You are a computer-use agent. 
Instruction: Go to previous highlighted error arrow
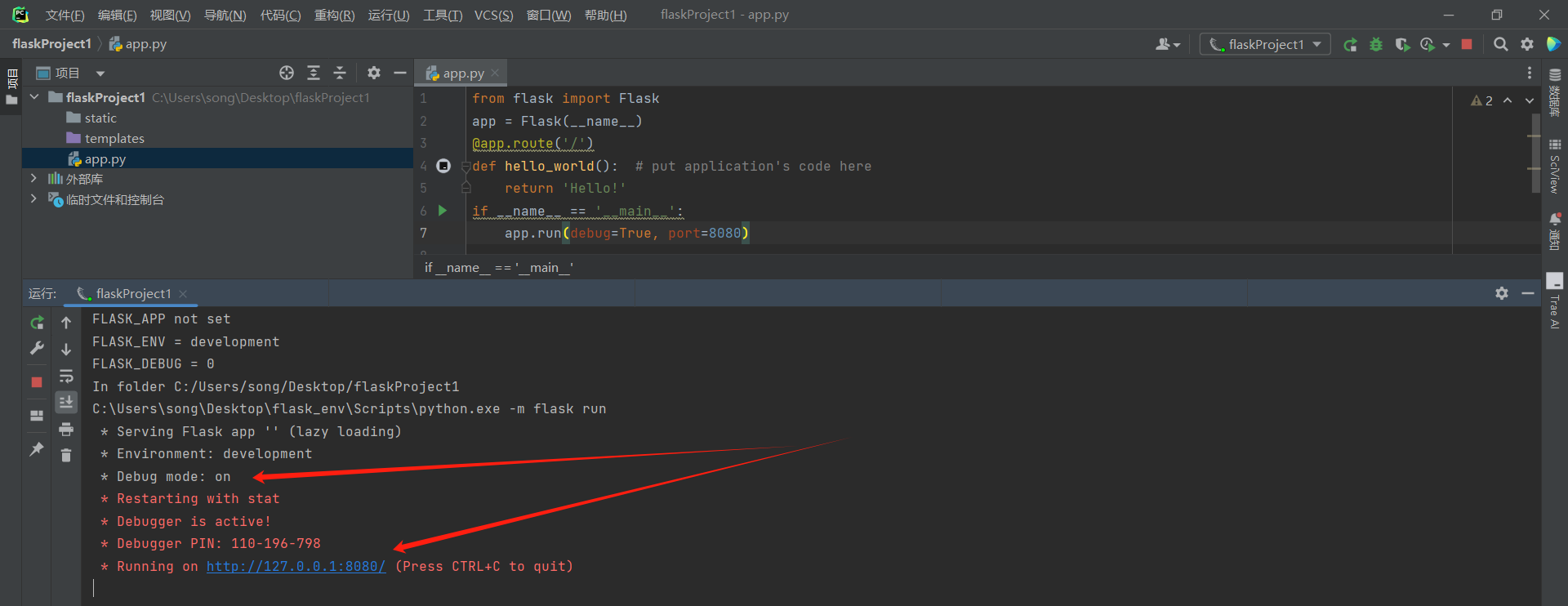point(1508,100)
